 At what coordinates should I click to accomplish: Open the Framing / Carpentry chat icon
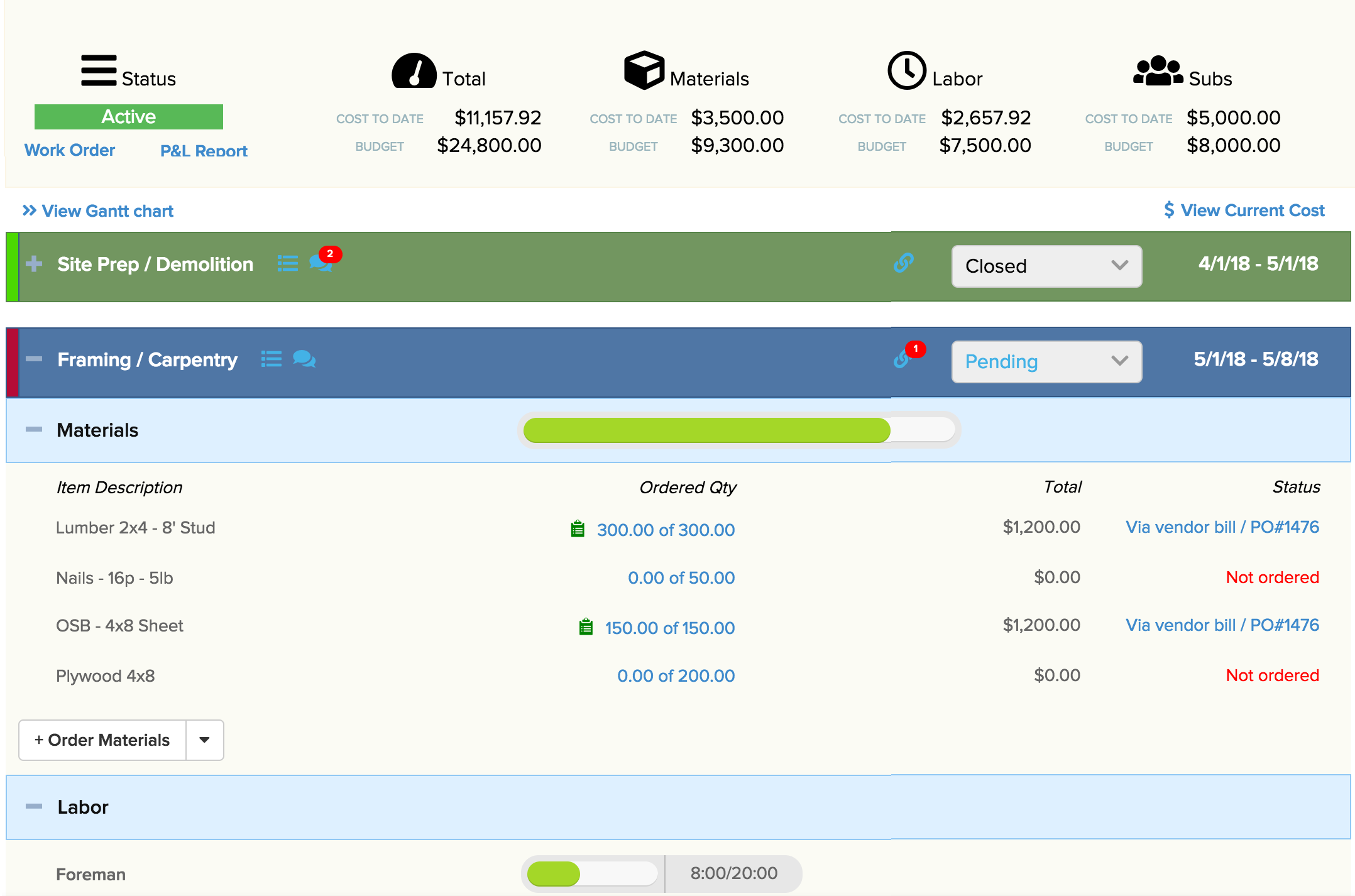[x=304, y=359]
